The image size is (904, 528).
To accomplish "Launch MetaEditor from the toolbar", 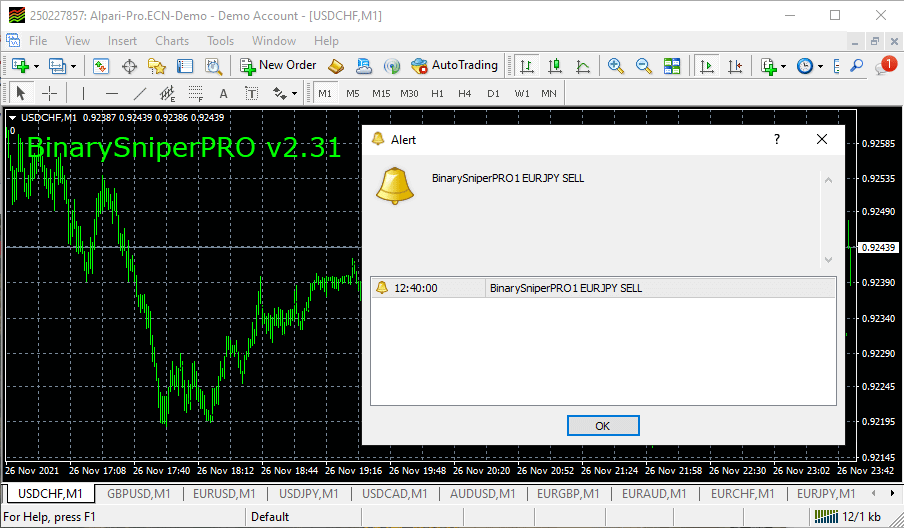I will [x=336, y=66].
